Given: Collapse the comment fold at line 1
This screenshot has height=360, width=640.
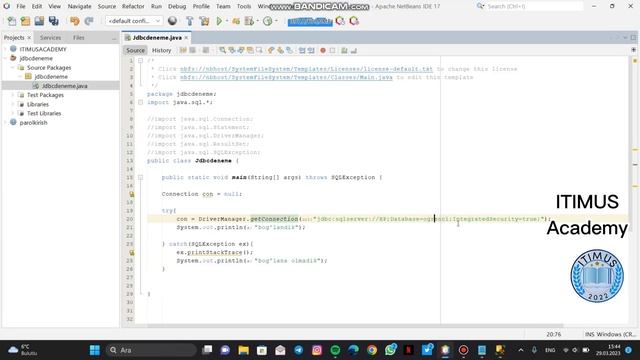Looking at the screenshot, I should pyautogui.click(x=140, y=61).
